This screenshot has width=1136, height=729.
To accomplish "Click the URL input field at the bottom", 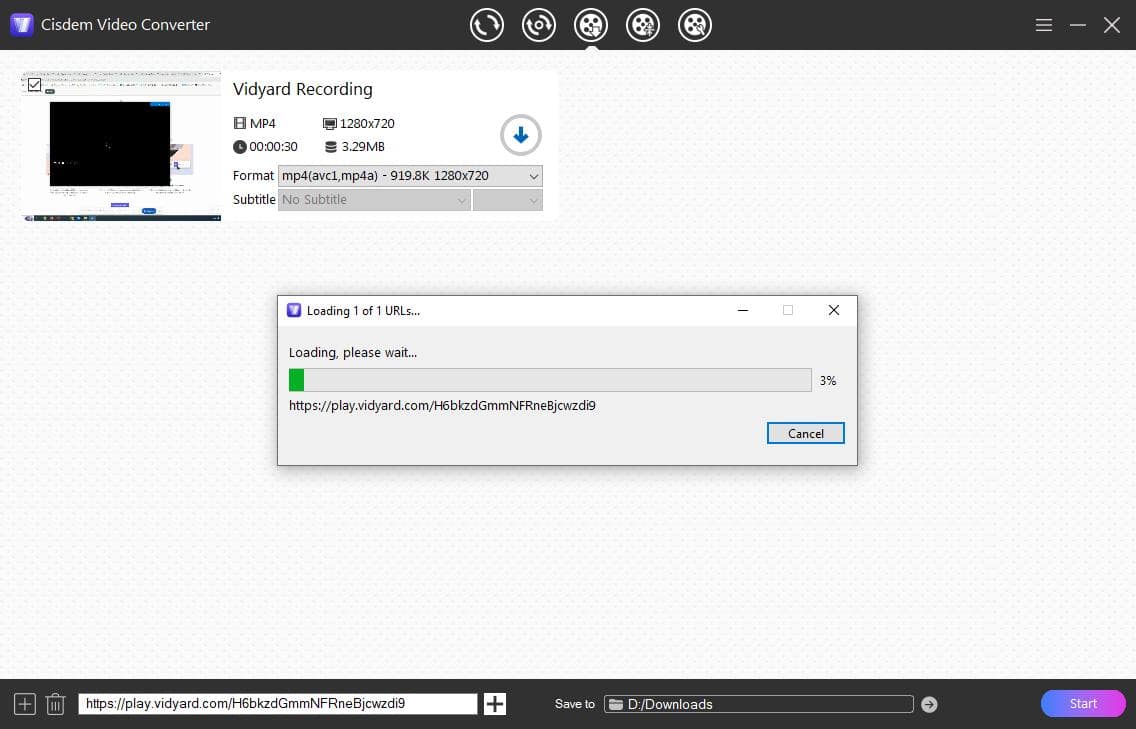I will pos(277,704).
